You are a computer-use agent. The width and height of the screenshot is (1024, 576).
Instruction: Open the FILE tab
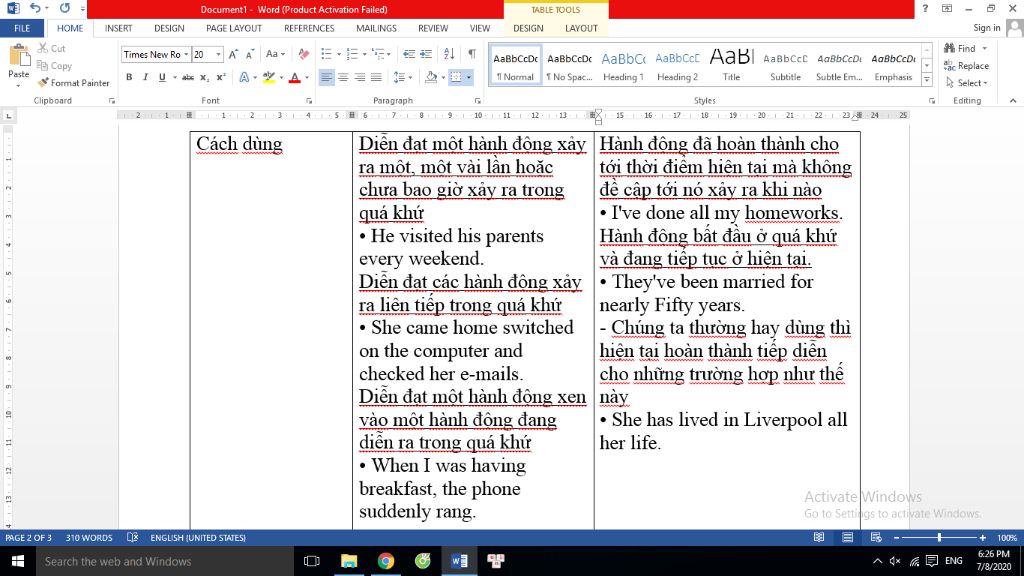point(22,28)
